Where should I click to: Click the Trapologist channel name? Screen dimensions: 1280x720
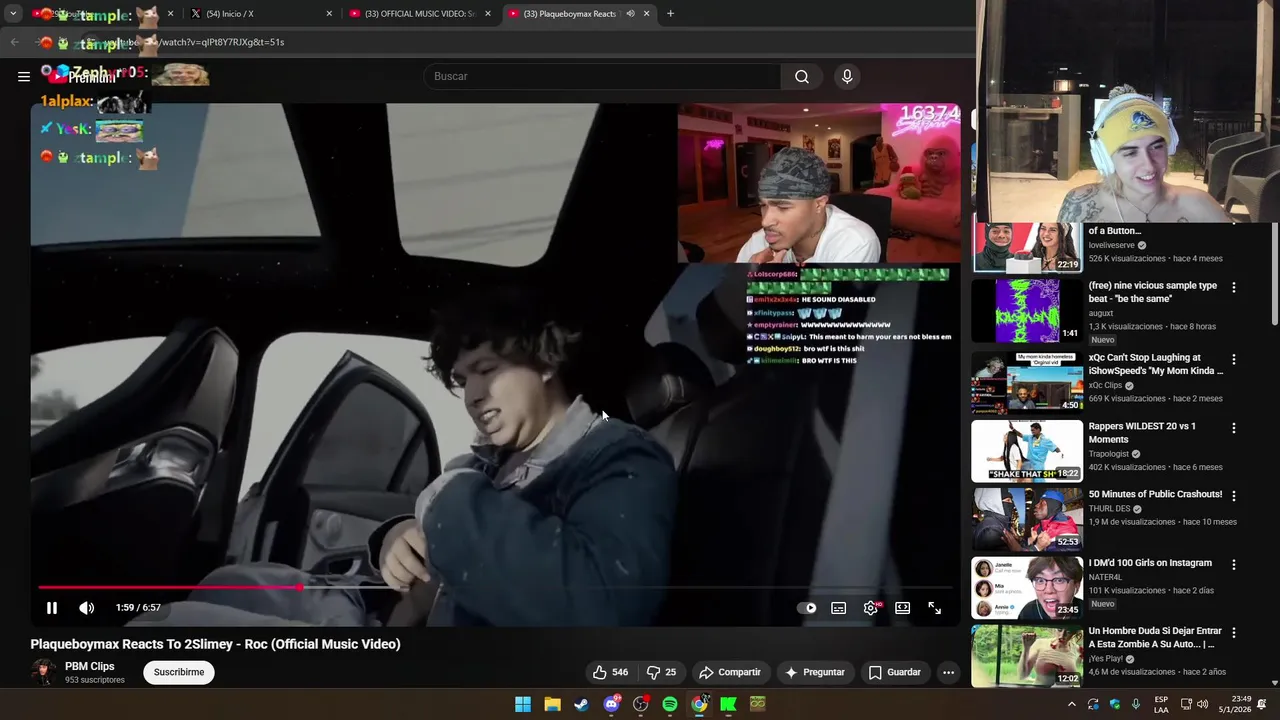[1108, 454]
